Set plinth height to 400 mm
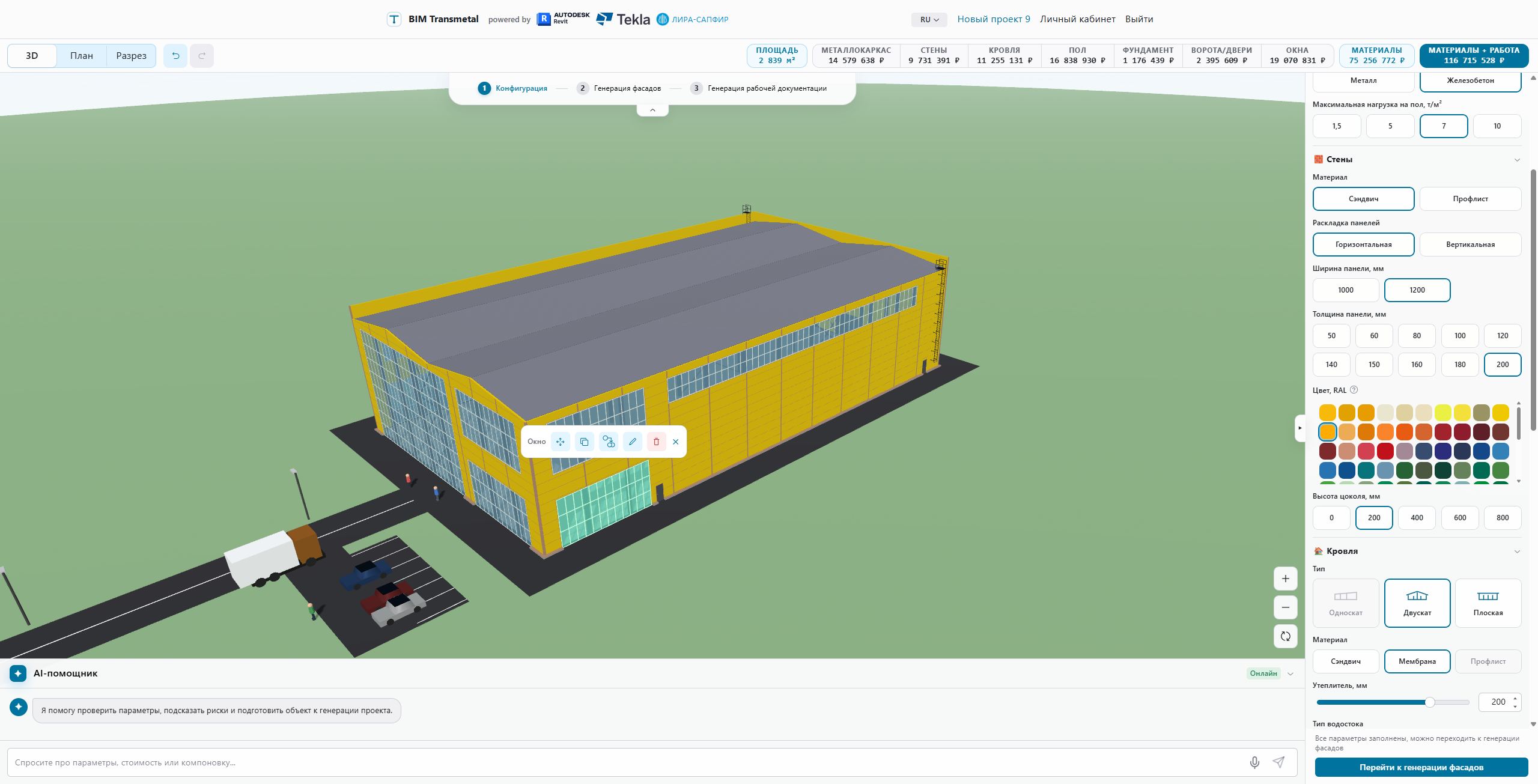1538x784 pixels. click(1417, 518)
